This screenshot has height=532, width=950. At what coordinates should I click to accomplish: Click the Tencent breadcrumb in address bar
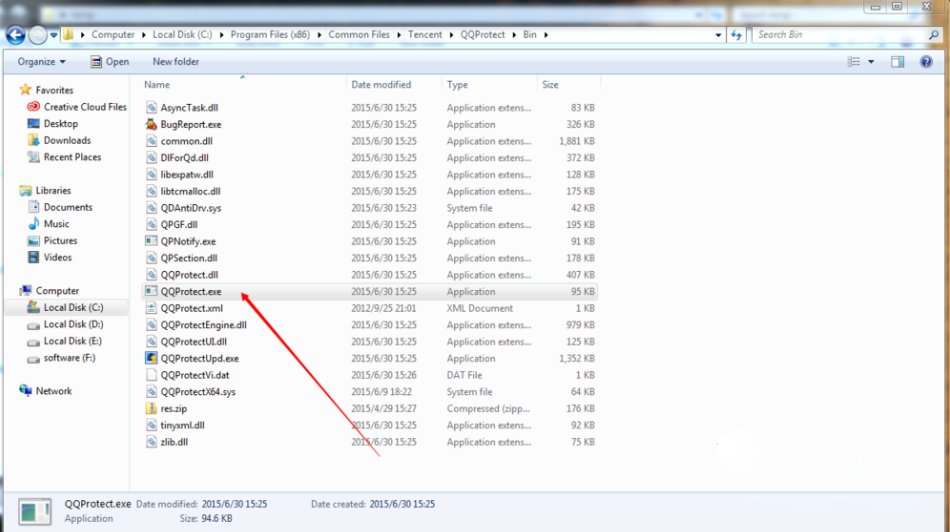tap(424, 35)
